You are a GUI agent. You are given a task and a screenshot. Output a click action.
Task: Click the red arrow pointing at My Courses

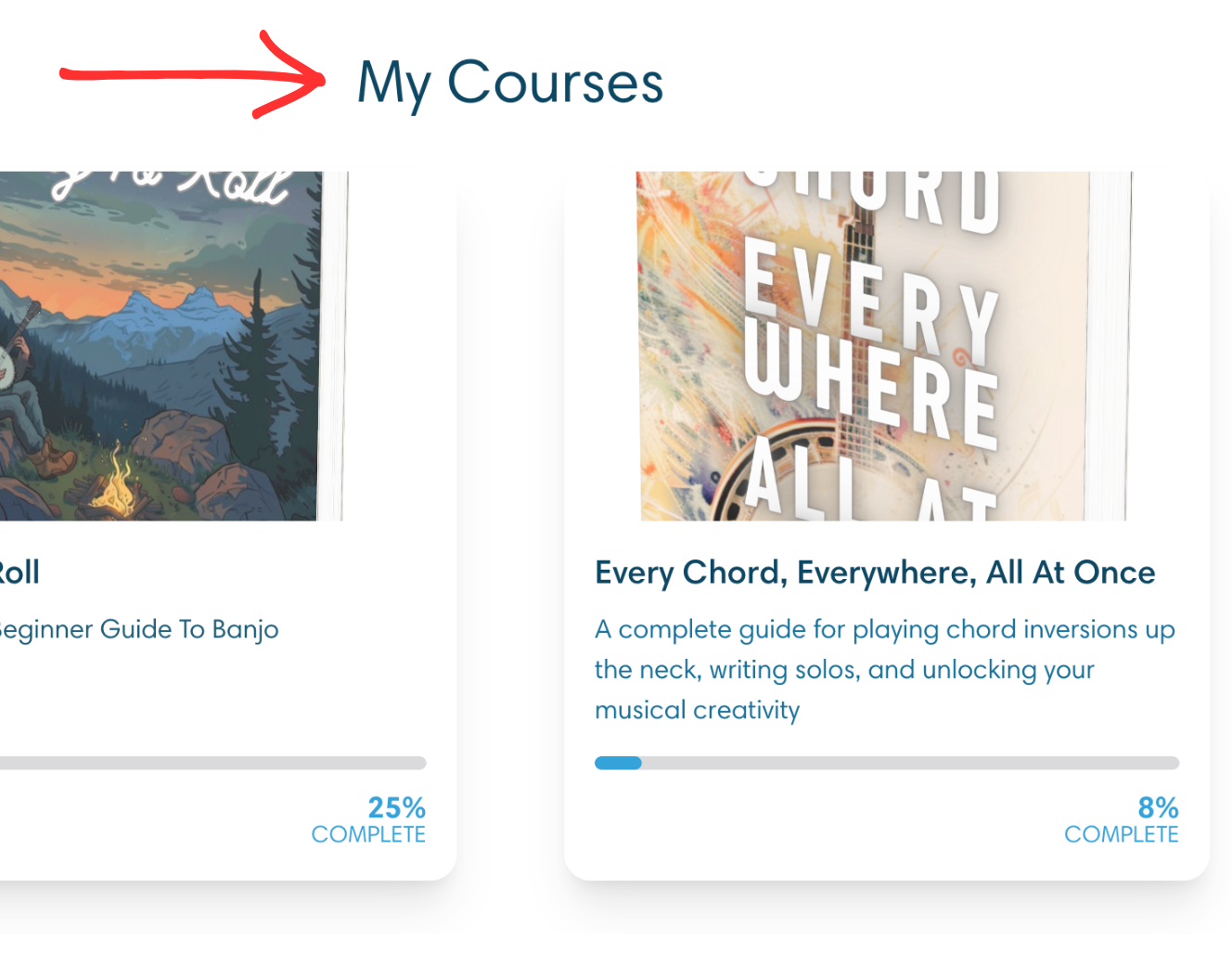[x=193, y=75]
